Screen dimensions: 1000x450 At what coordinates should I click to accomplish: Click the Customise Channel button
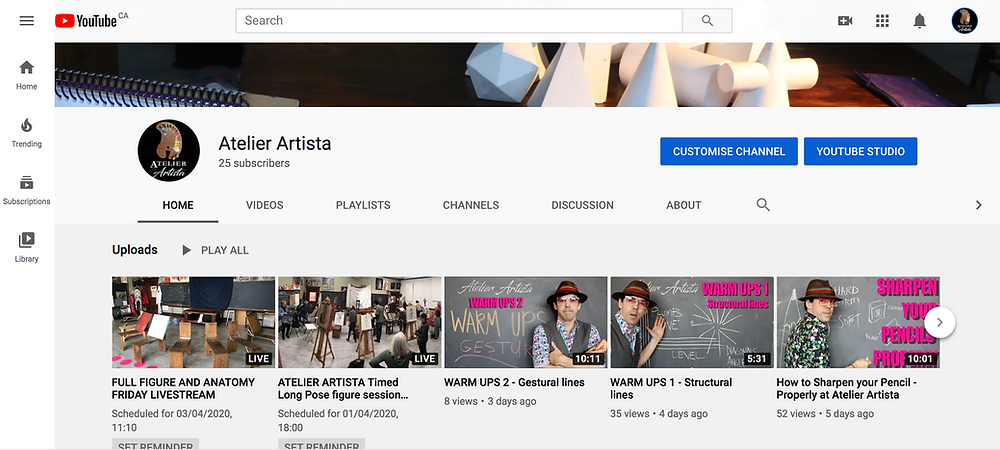pyautogui.click(x=729, y=152)
